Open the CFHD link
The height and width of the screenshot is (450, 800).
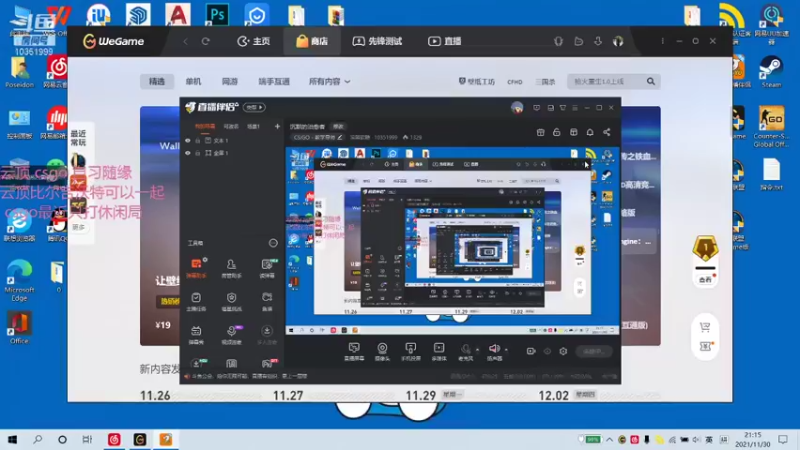[515, 82]
